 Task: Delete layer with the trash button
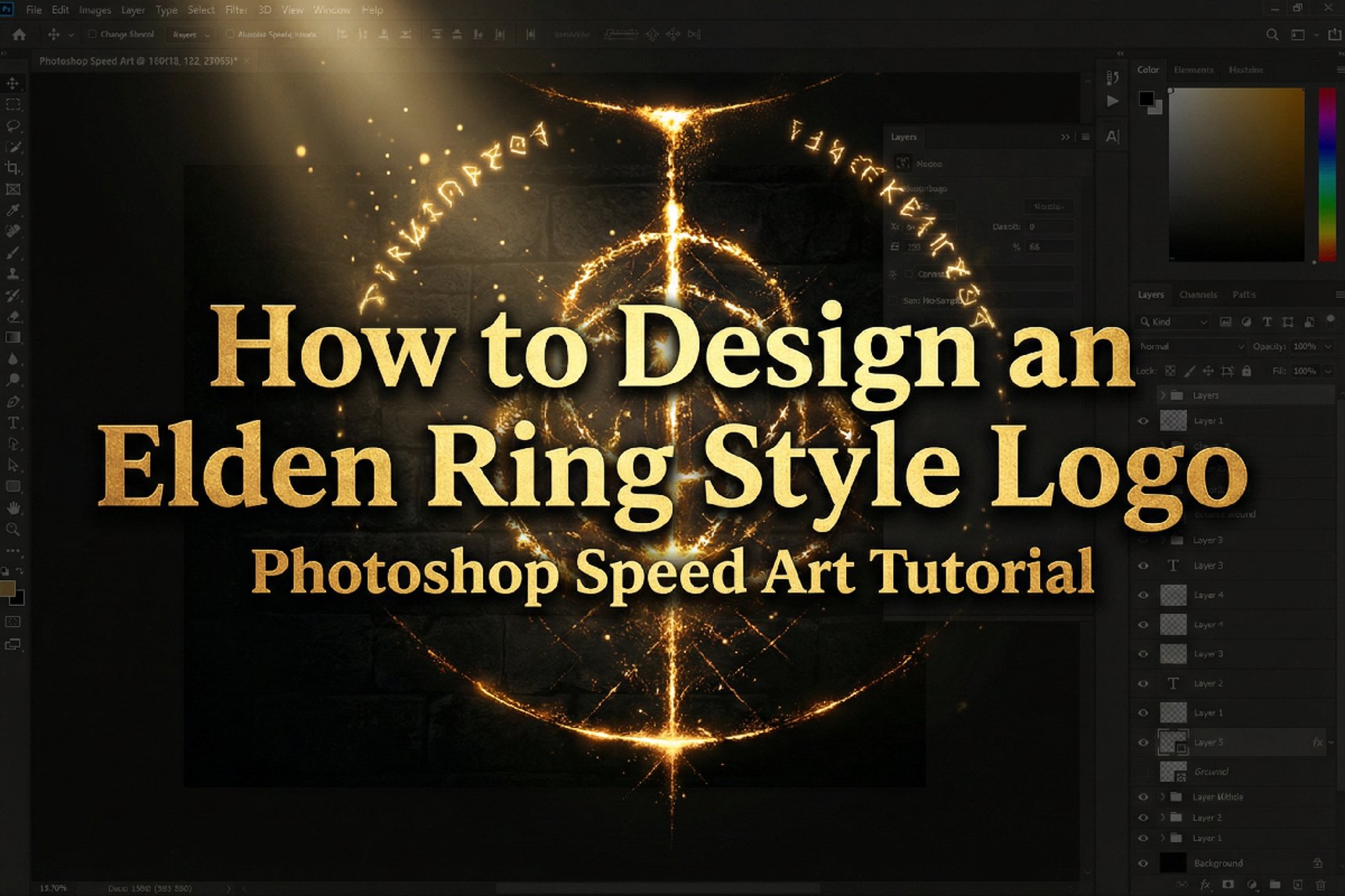click(x=1321, y=884)
